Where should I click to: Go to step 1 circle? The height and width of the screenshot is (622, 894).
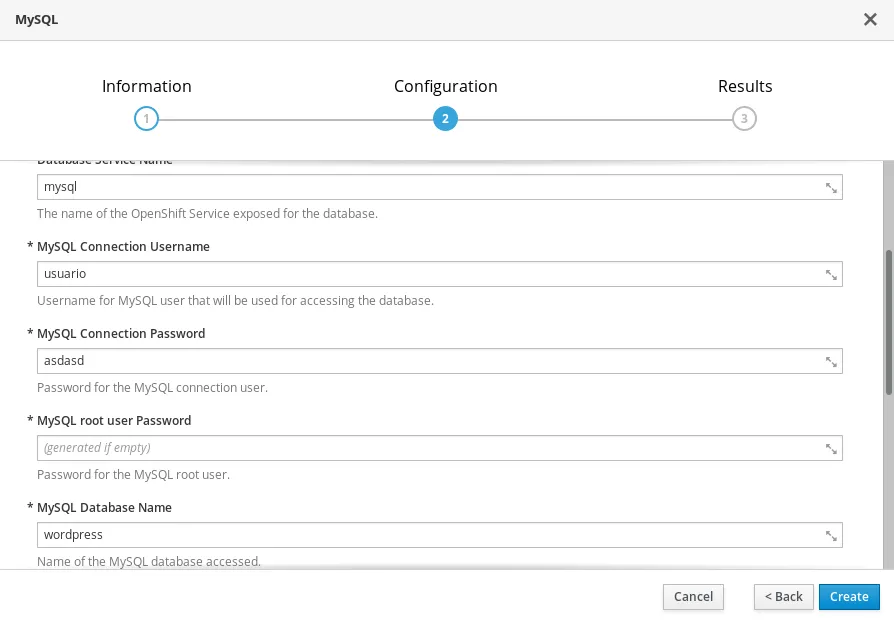[x=146, y=119]
